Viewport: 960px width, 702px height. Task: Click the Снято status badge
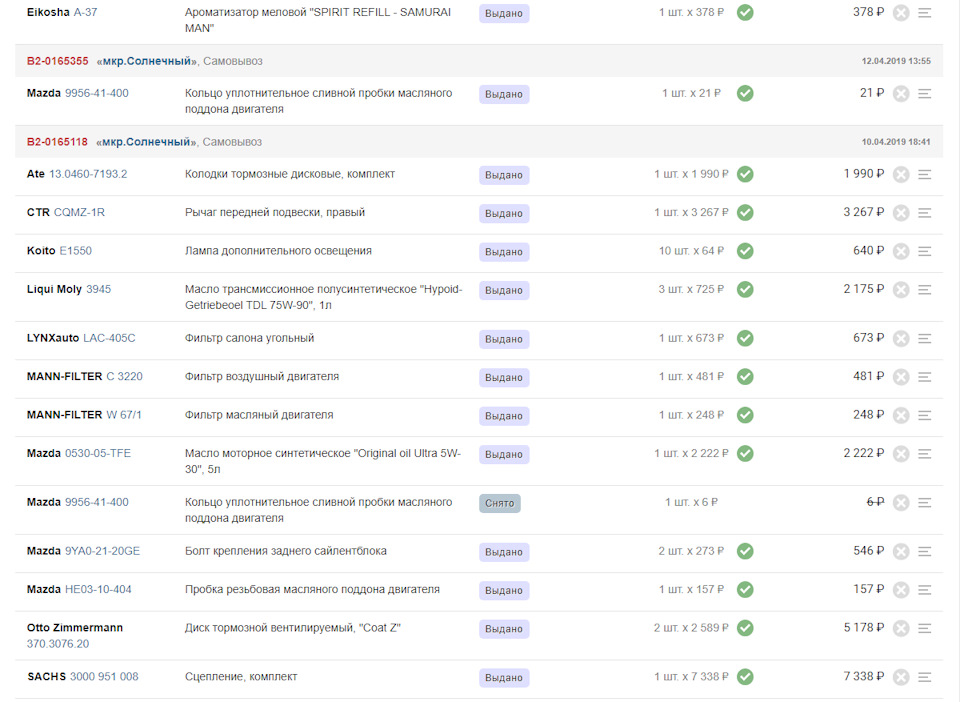pos(500,503)
